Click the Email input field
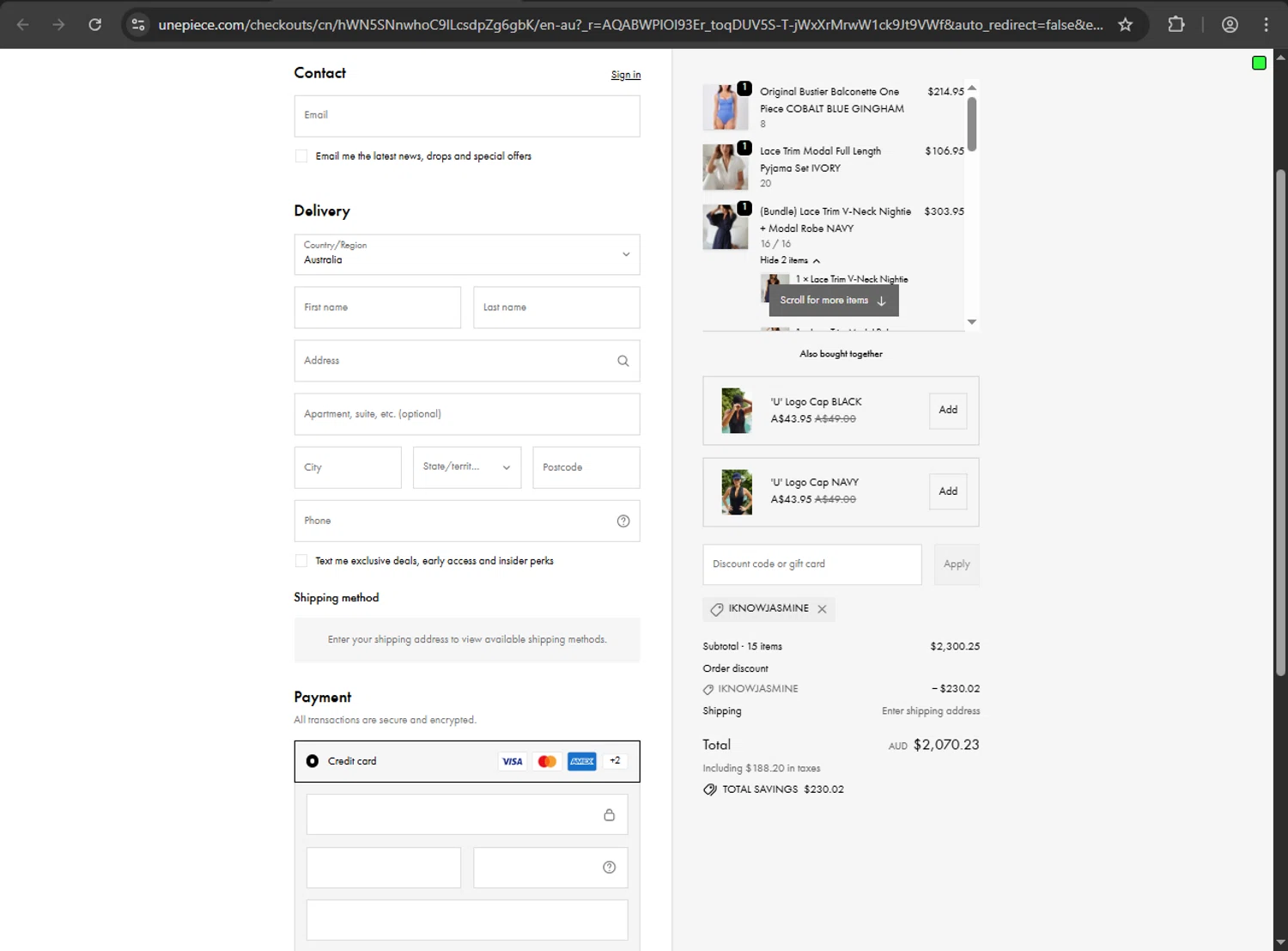 tap(467, 116)
